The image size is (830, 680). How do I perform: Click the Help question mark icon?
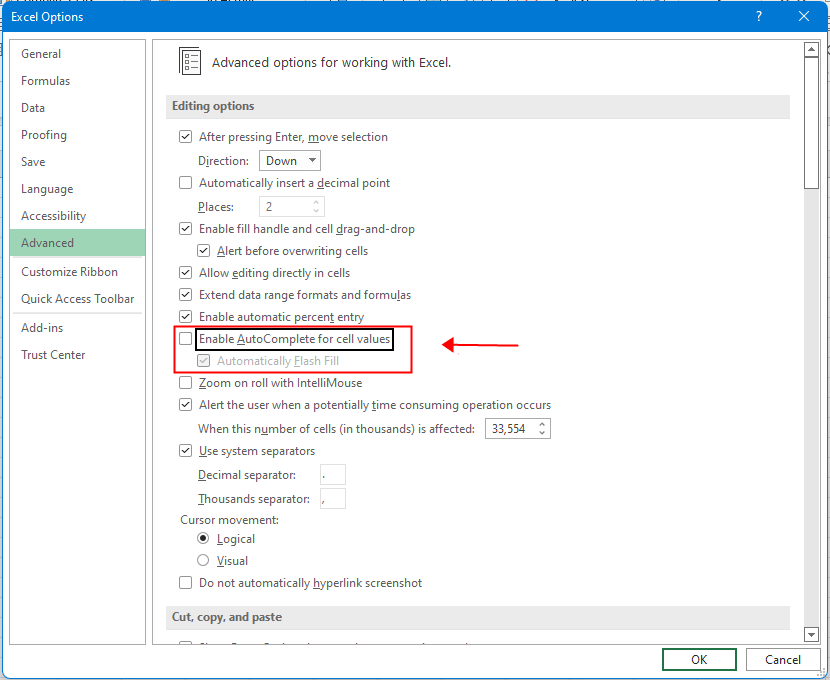[x=758, y=16]
